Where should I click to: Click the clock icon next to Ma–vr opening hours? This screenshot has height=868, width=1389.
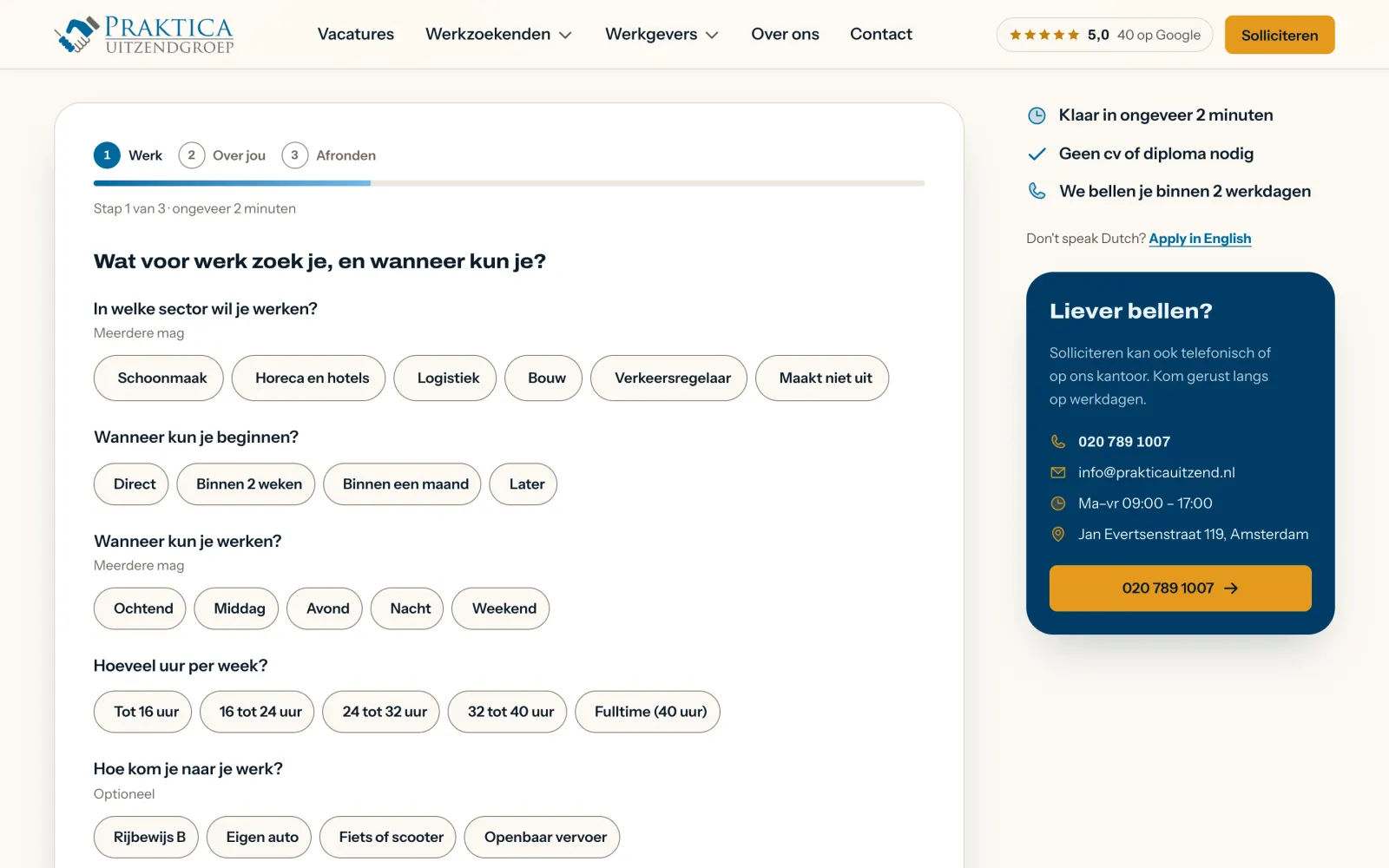coord(1058,503)
